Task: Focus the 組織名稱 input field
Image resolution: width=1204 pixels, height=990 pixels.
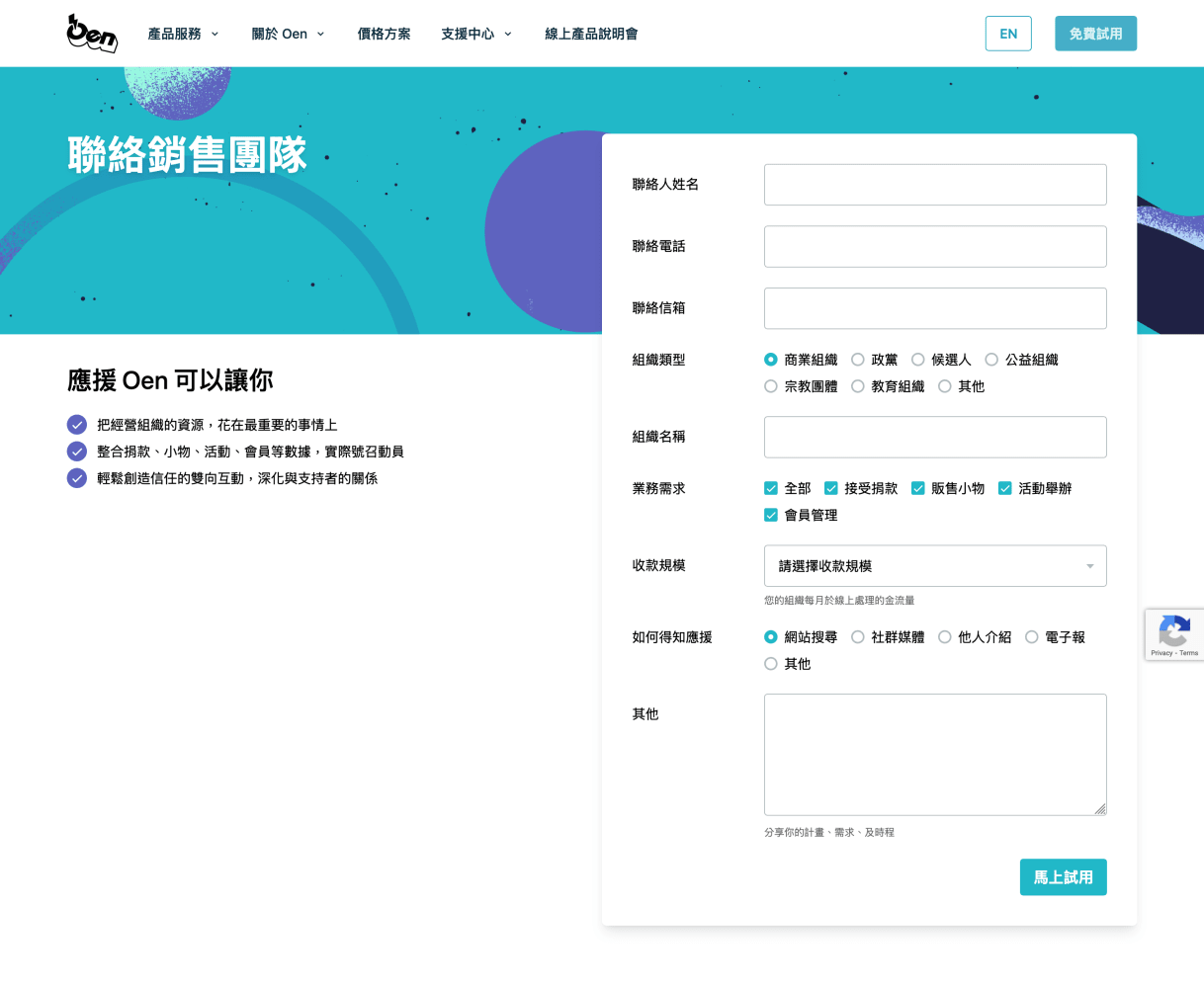Action: [x=935, y=437]
